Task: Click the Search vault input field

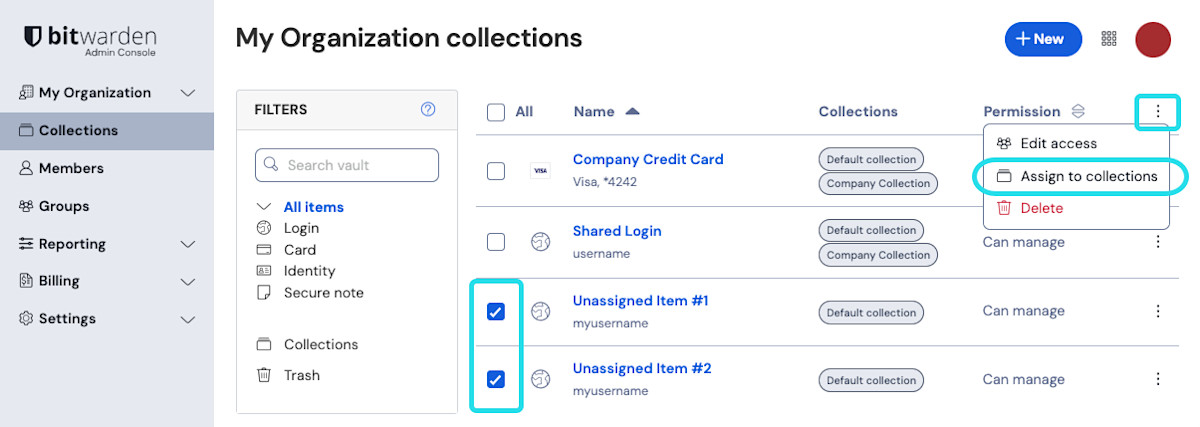Action: [x=347, y=165]
